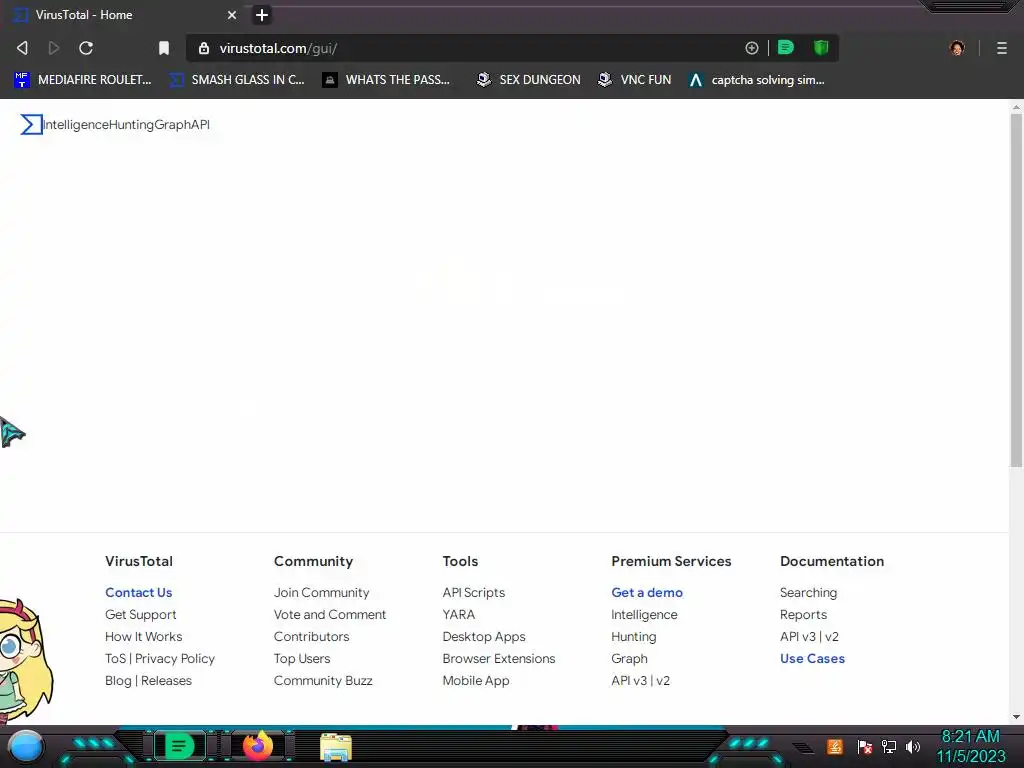Open API v3 | v2 under Documentation

[x=808, y=636]
